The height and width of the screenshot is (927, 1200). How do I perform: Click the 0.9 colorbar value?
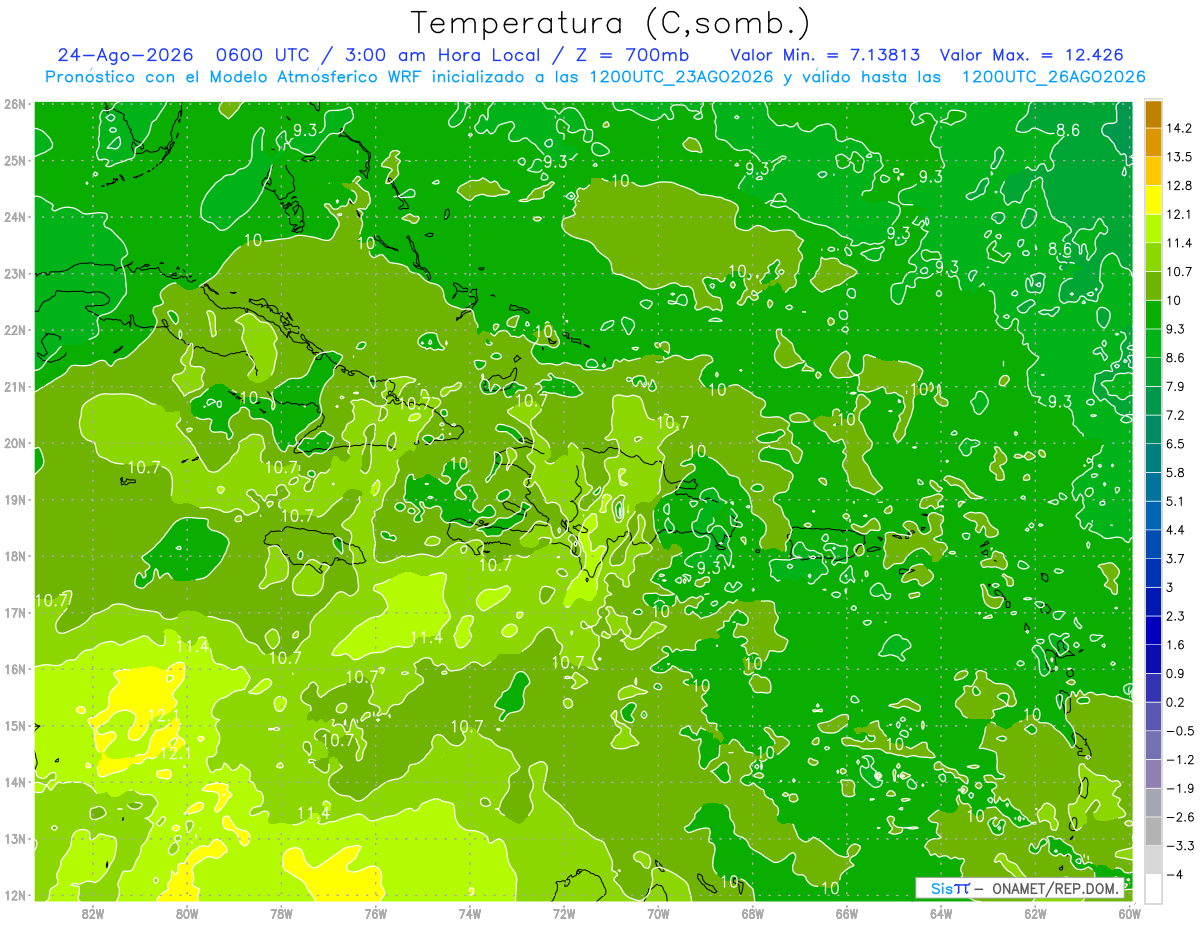click(1175, 673)
